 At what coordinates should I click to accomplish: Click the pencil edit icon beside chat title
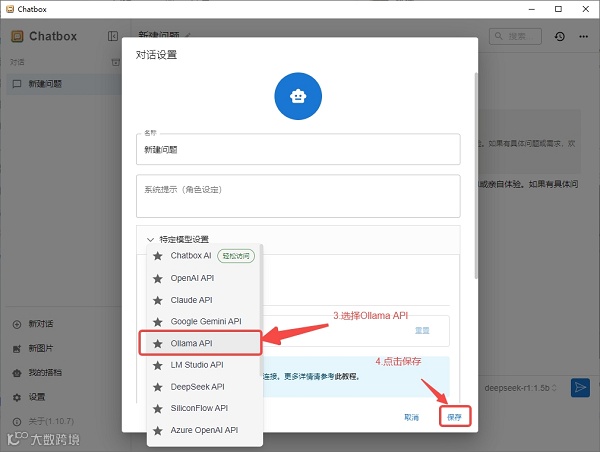pos(188,35)
